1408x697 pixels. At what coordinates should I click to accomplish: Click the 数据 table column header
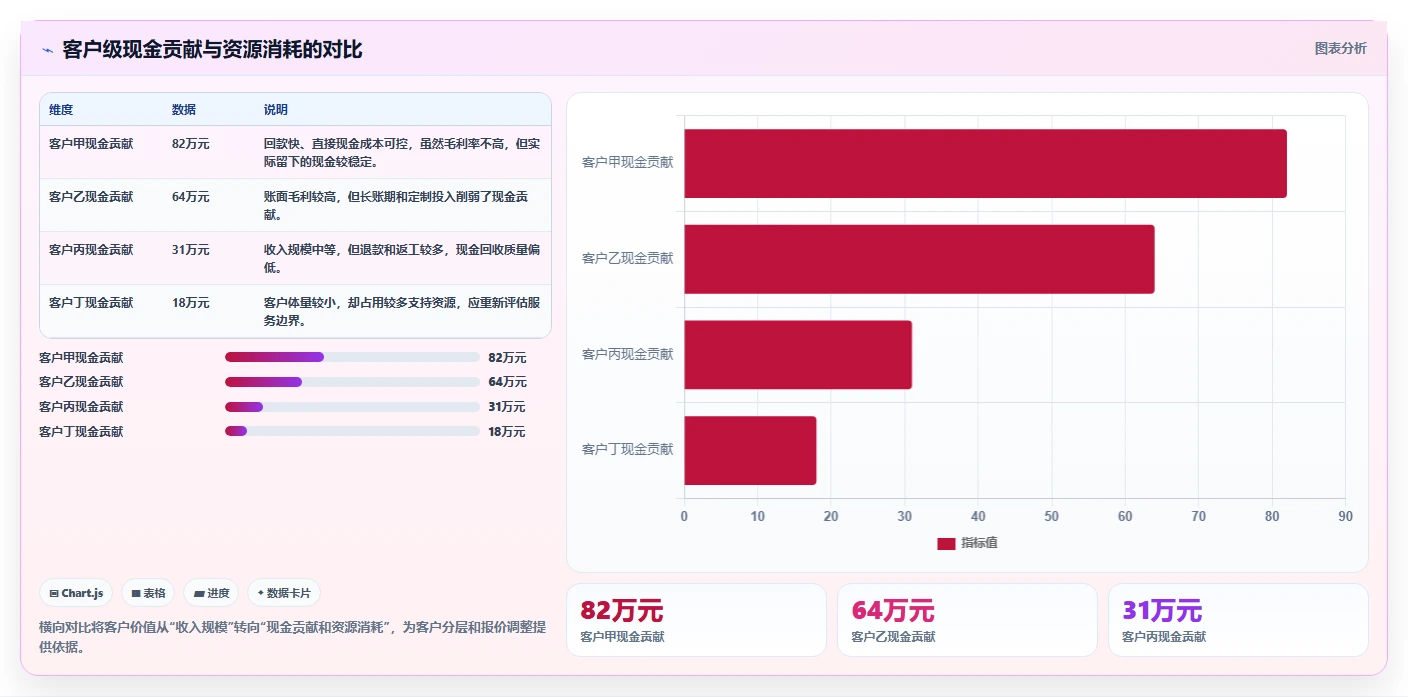(184, 110)
